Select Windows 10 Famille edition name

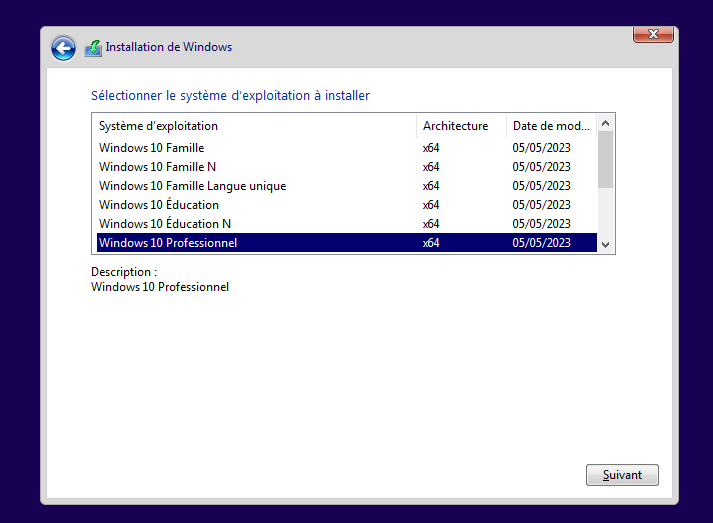(151, 148)
